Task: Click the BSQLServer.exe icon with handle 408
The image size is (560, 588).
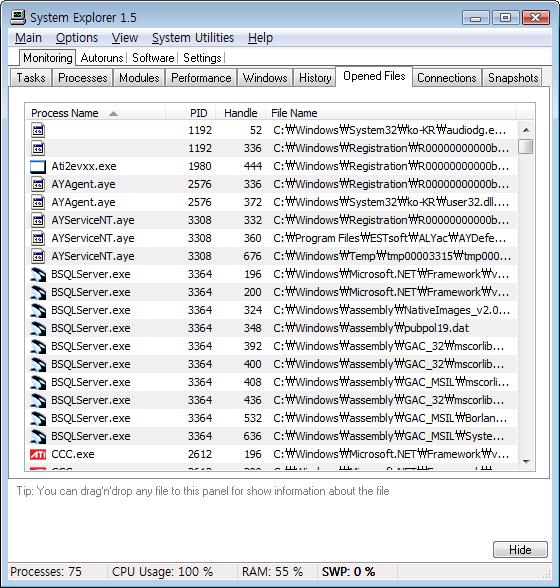Action: tap(38, 382)
